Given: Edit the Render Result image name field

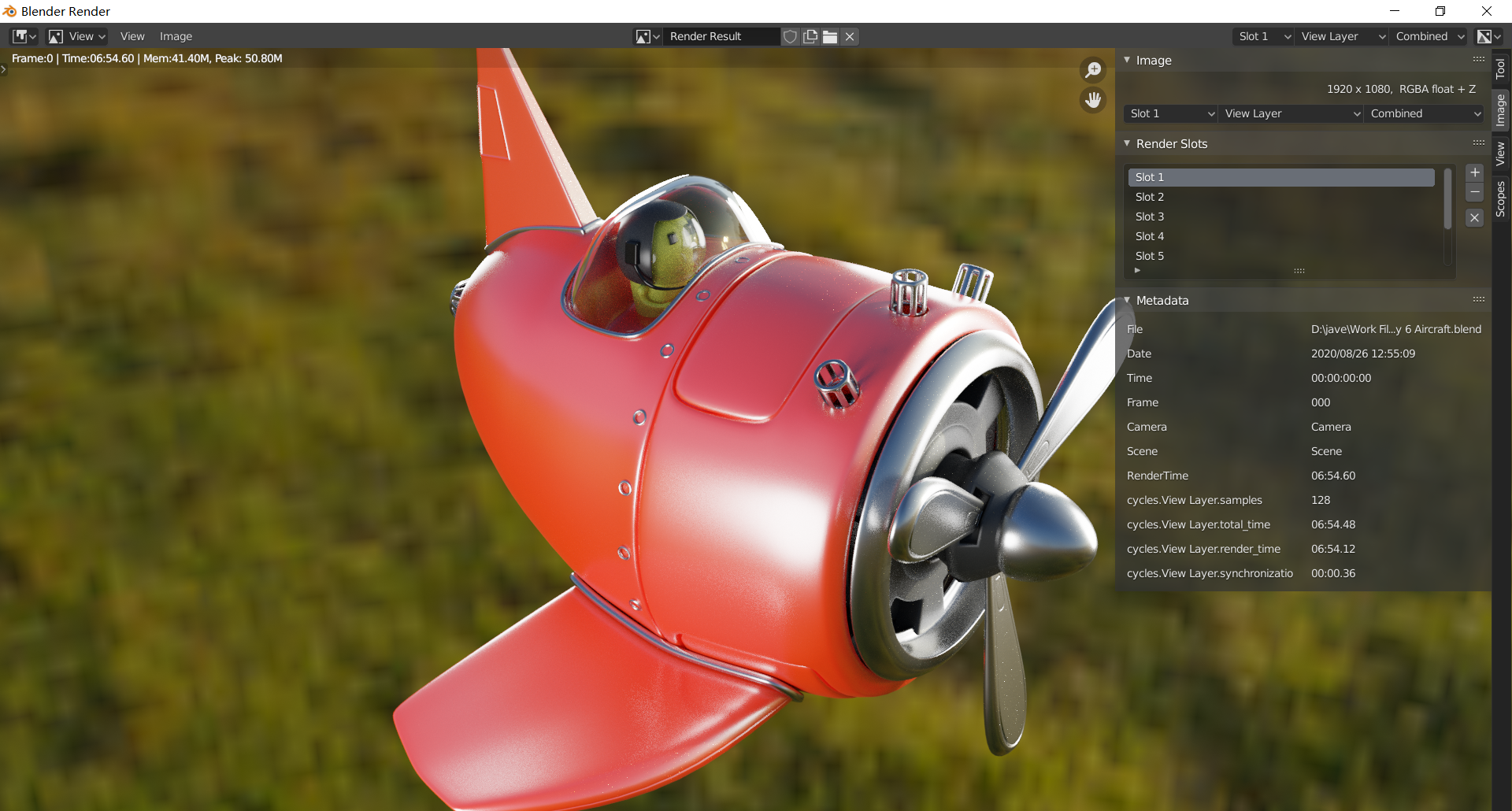Looking at the screenshot, I should (x=721, y=36).
